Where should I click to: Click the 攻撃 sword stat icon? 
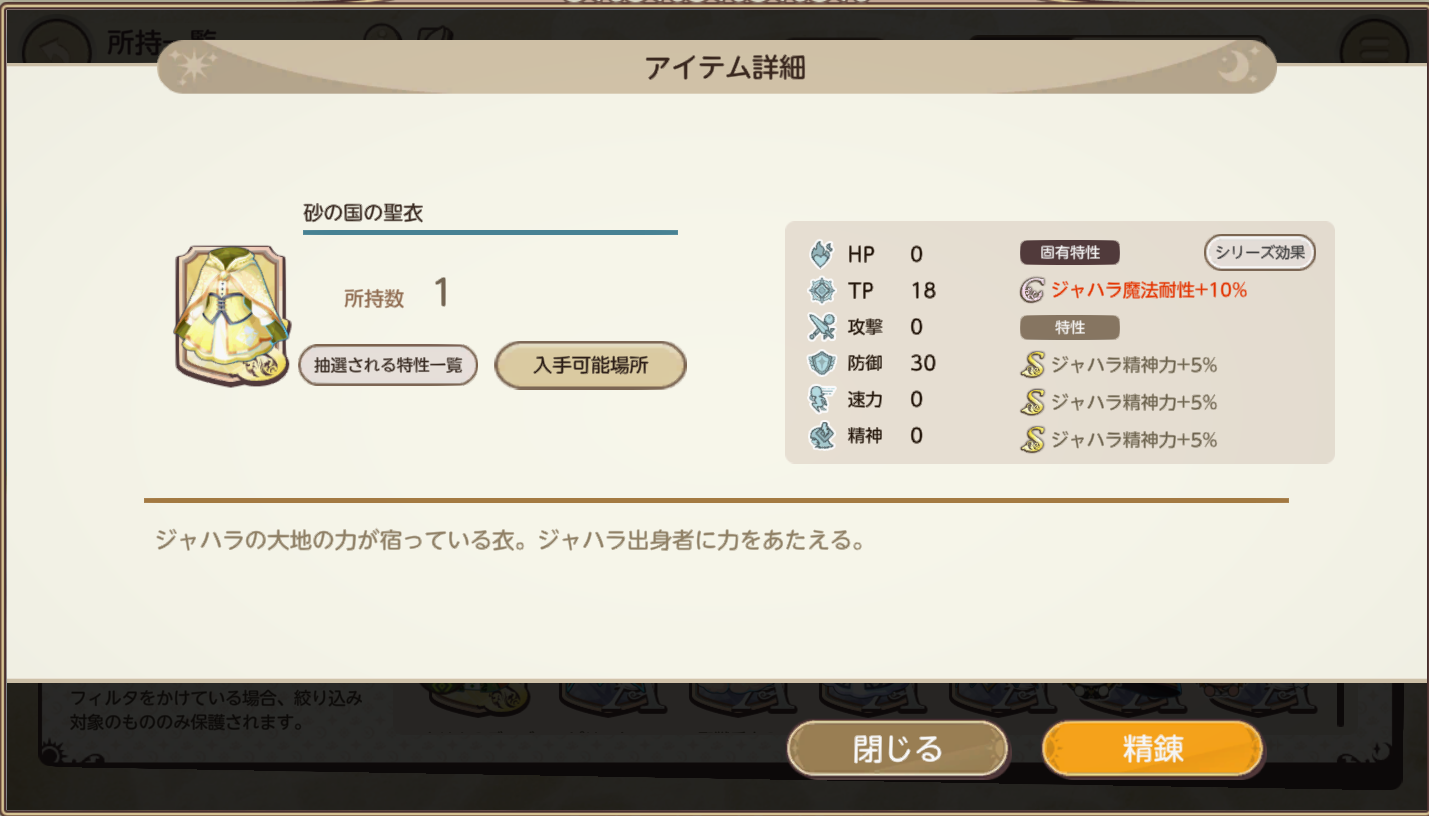[821, 327]
